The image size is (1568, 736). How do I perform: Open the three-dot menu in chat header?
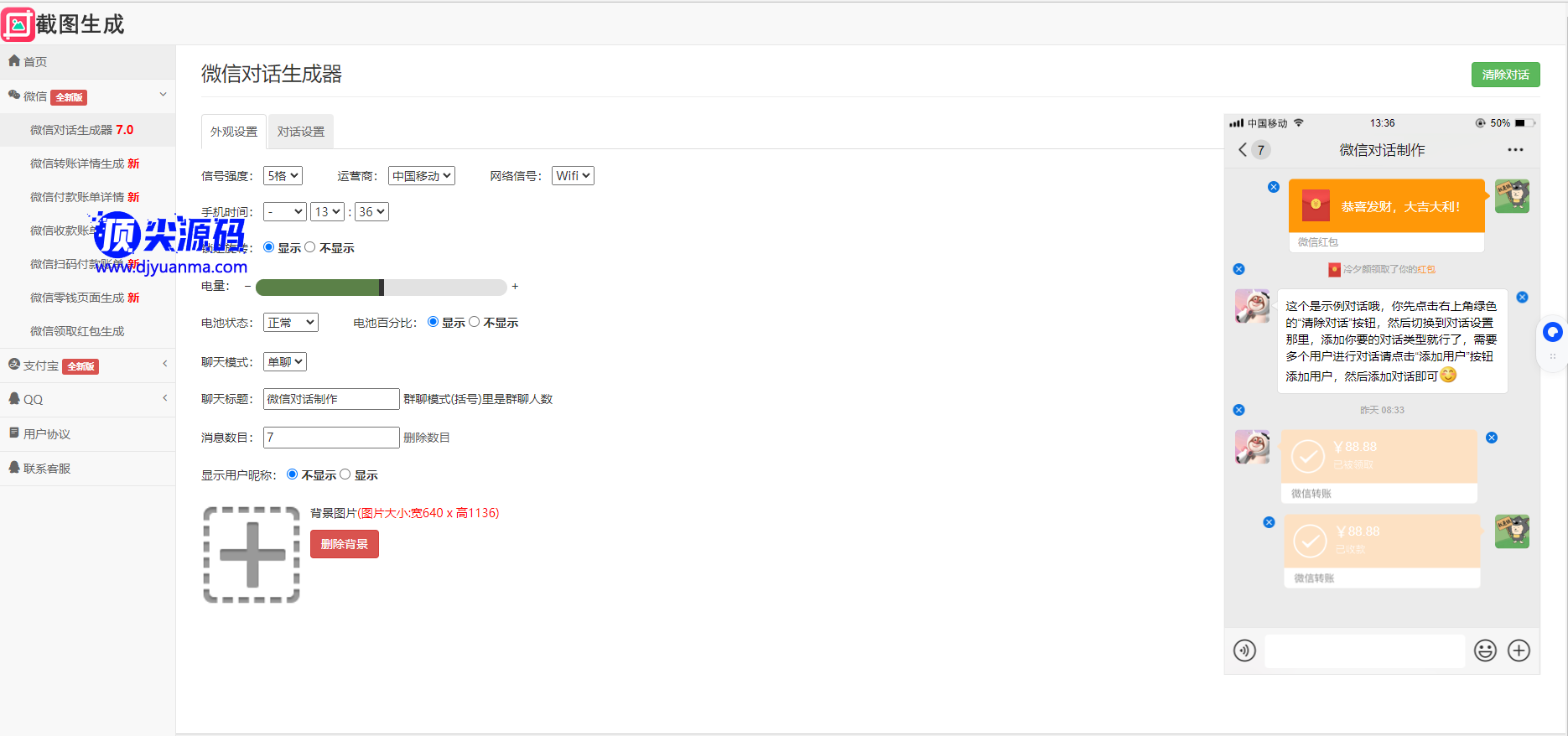[x=1514, y=150]
